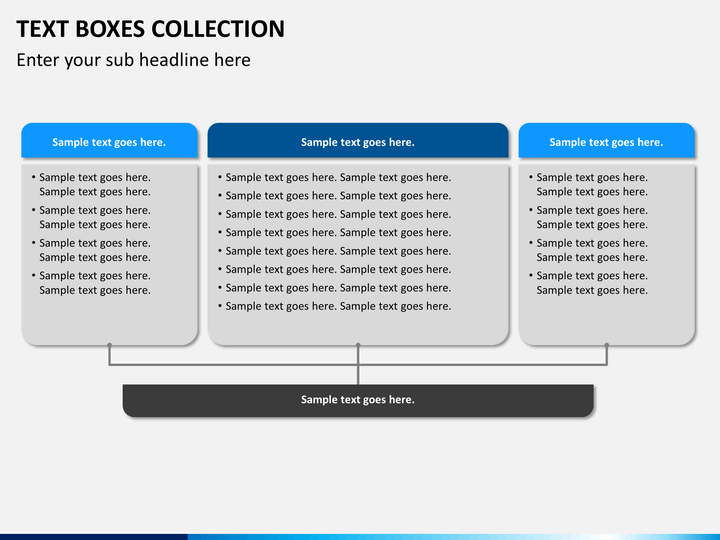This screenshot has width=720, height=540.
Task: Click the right light-blue header box
Action: click(607, 141)
